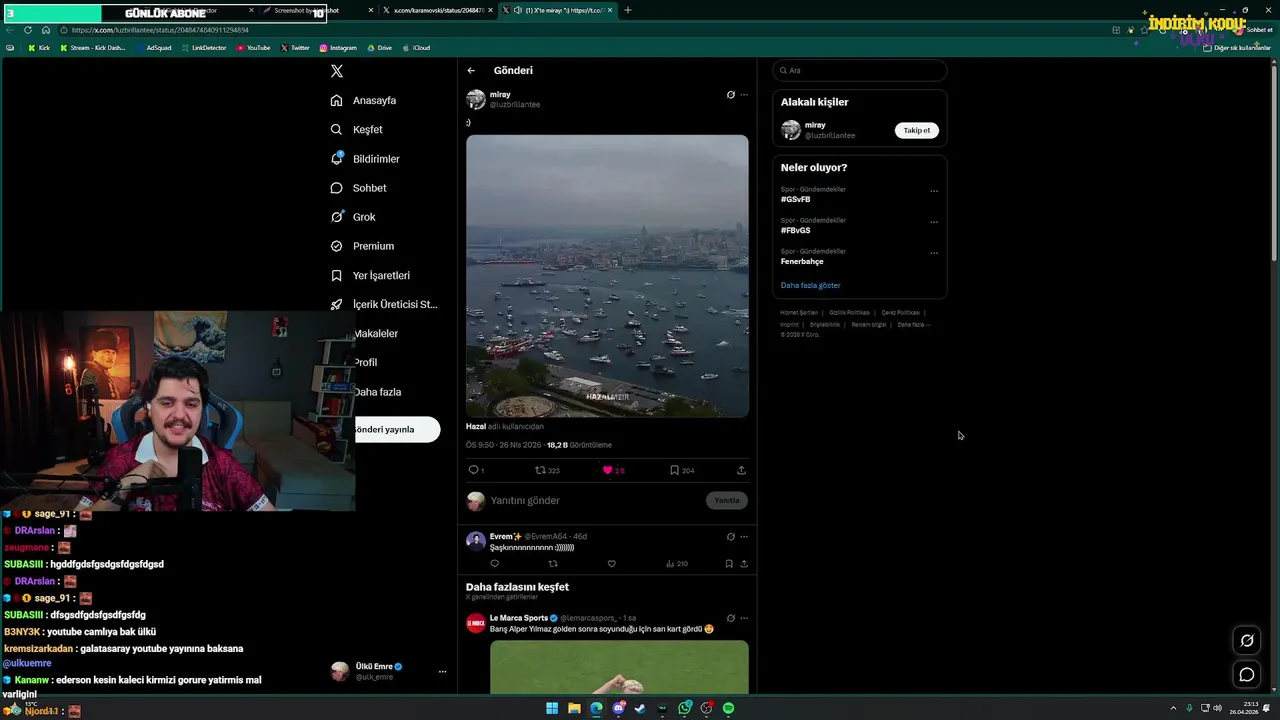Toggle the pink like heart on post
The image size is (1280, 720).
coord(607,470)
